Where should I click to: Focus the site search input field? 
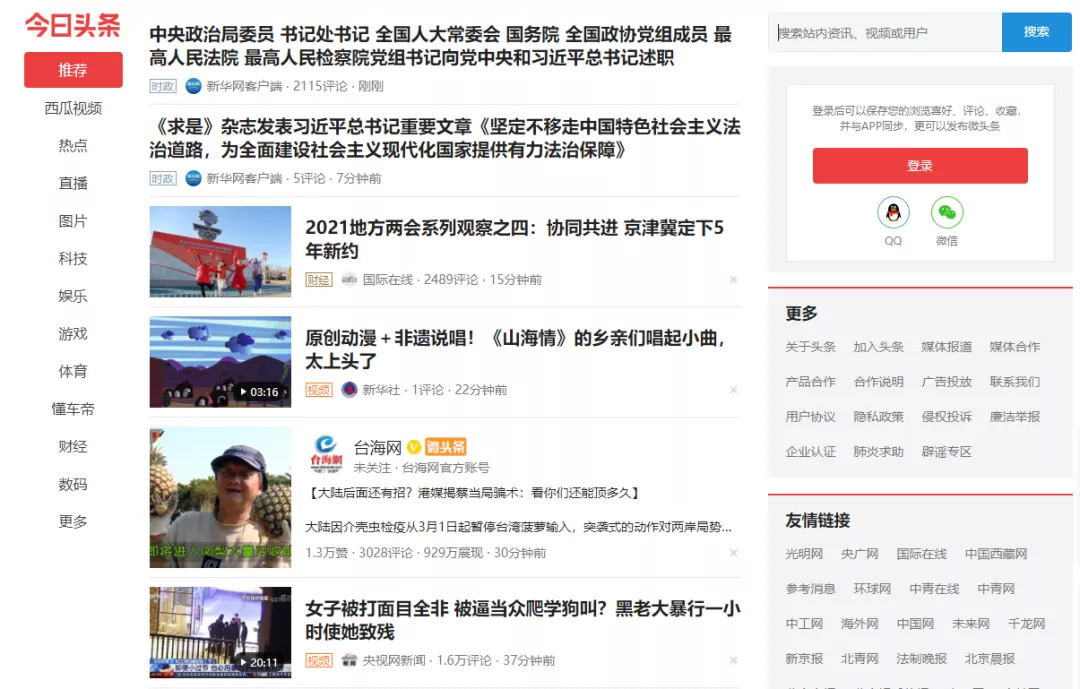(885, 32)
